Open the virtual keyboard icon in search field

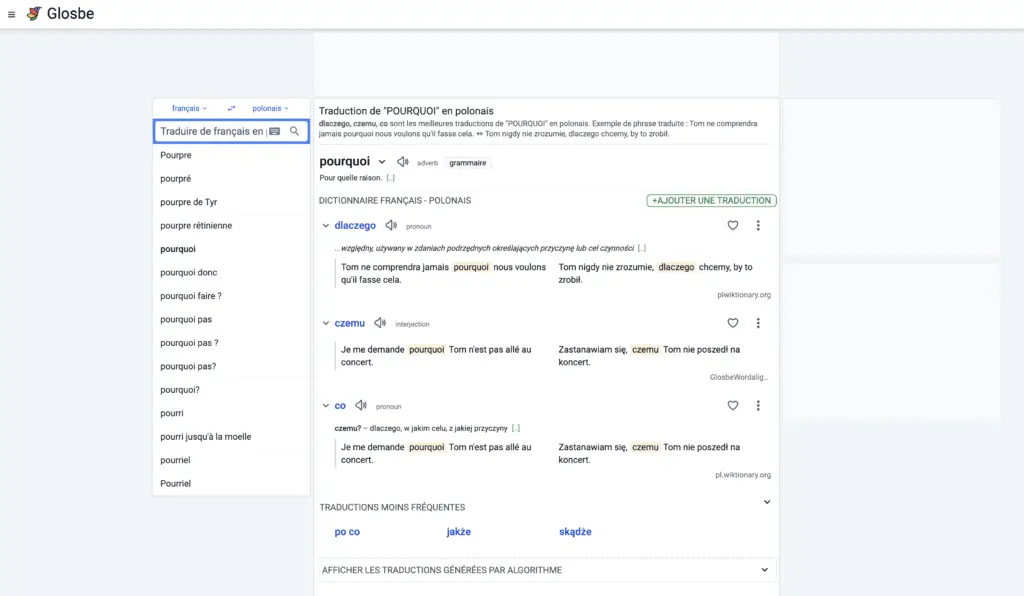(x=275, y=131)
